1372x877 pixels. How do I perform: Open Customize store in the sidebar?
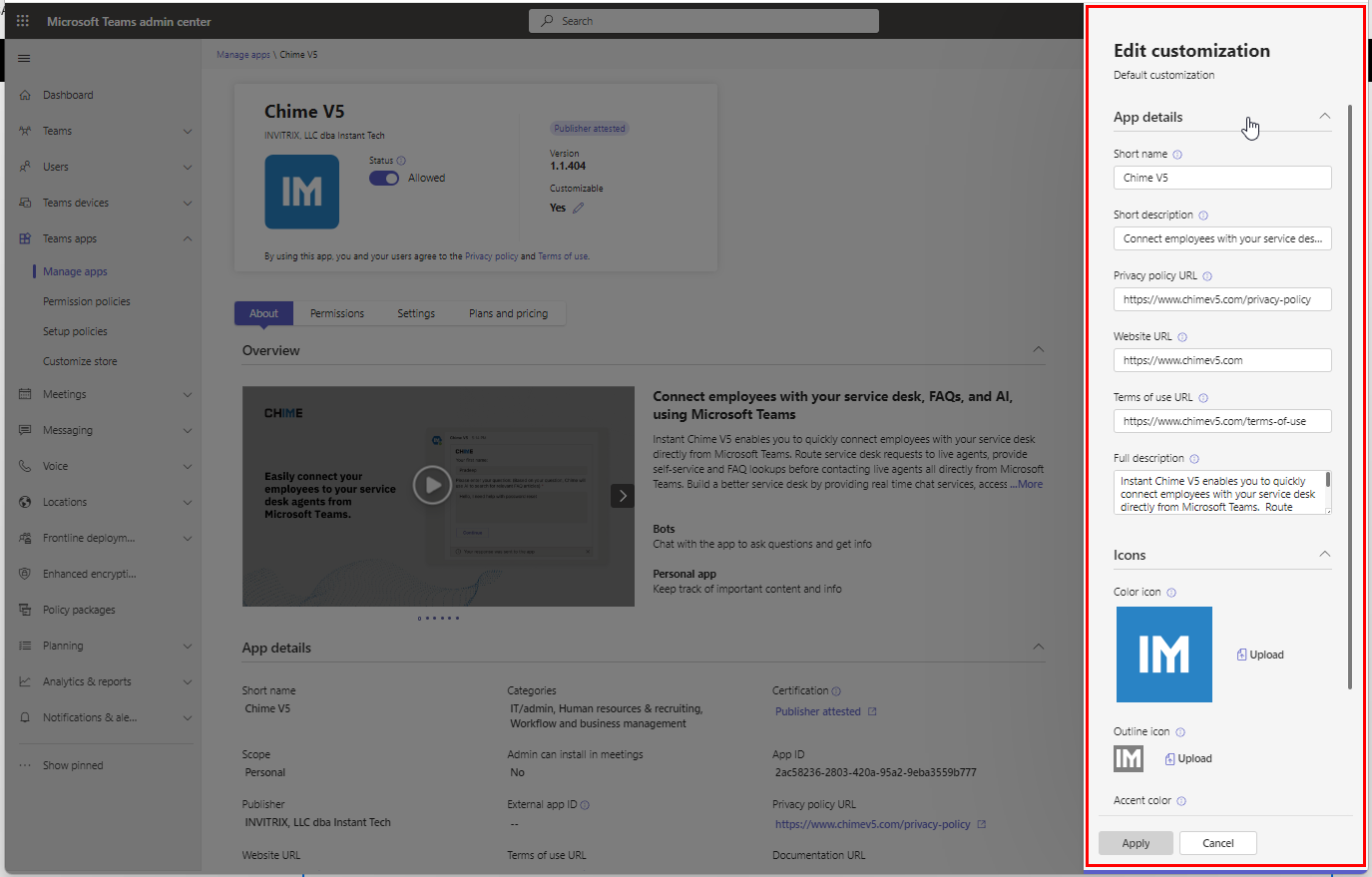coord(80,361)
